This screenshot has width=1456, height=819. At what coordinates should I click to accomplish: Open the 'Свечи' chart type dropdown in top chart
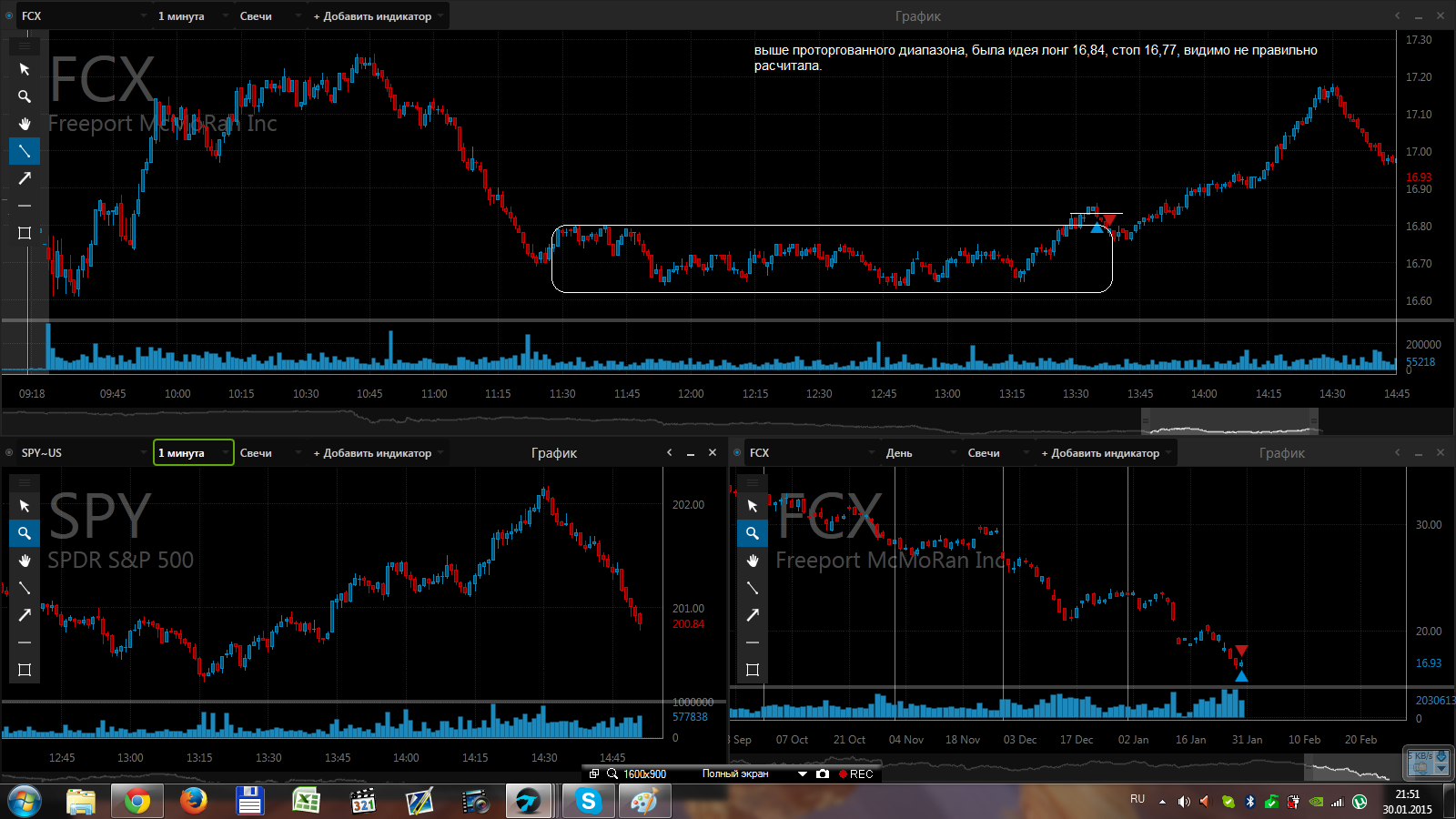click(269, 15)
